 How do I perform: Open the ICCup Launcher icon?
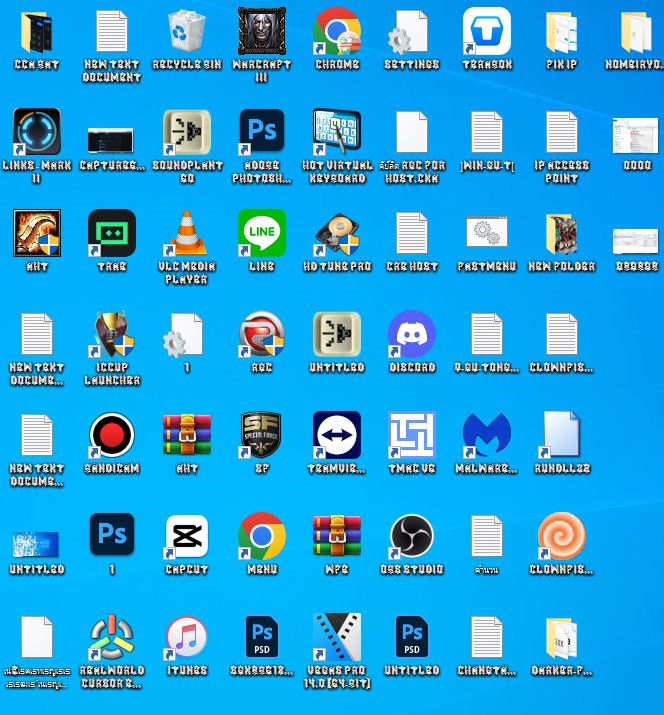click(112, 335)
